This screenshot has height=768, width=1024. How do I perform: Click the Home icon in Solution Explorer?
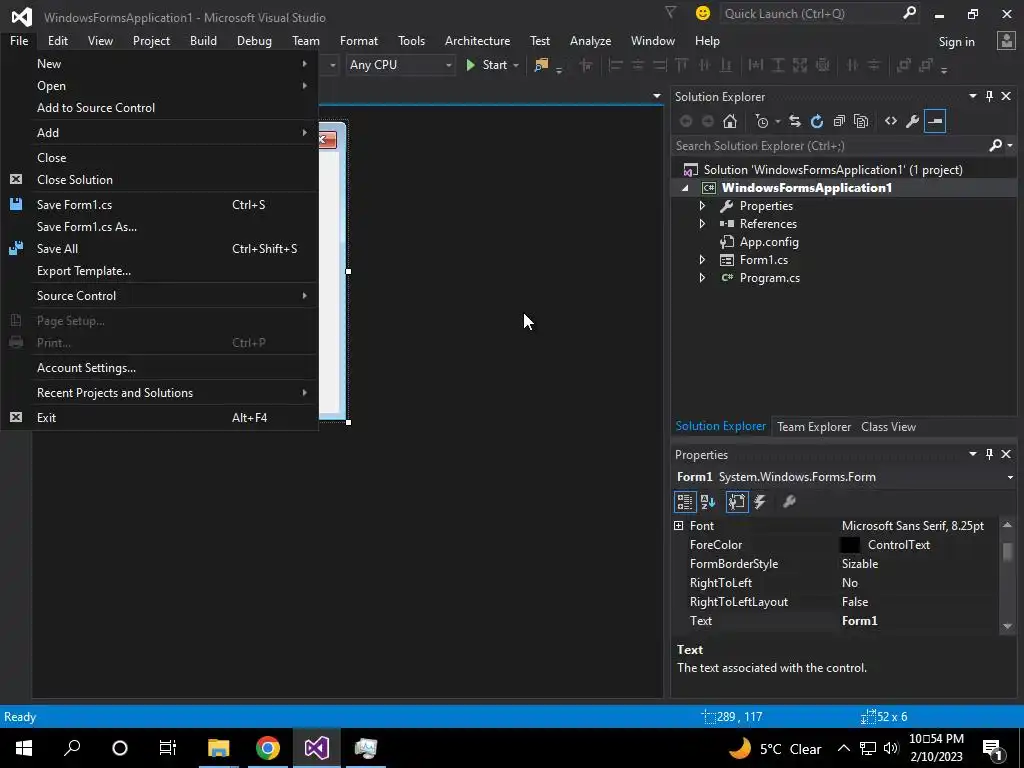[x=729, y=121]
